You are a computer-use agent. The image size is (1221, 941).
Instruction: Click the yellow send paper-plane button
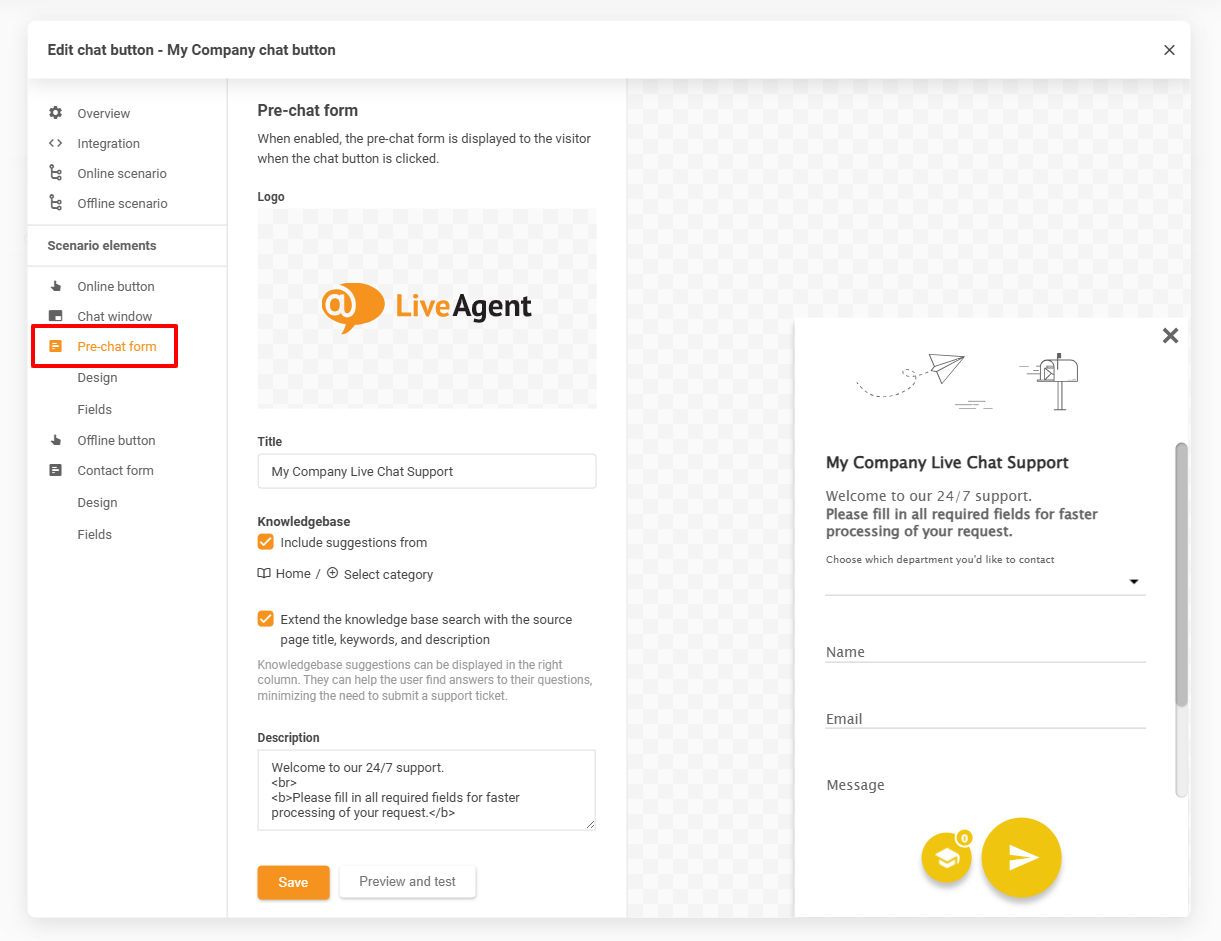(1021, 857)
